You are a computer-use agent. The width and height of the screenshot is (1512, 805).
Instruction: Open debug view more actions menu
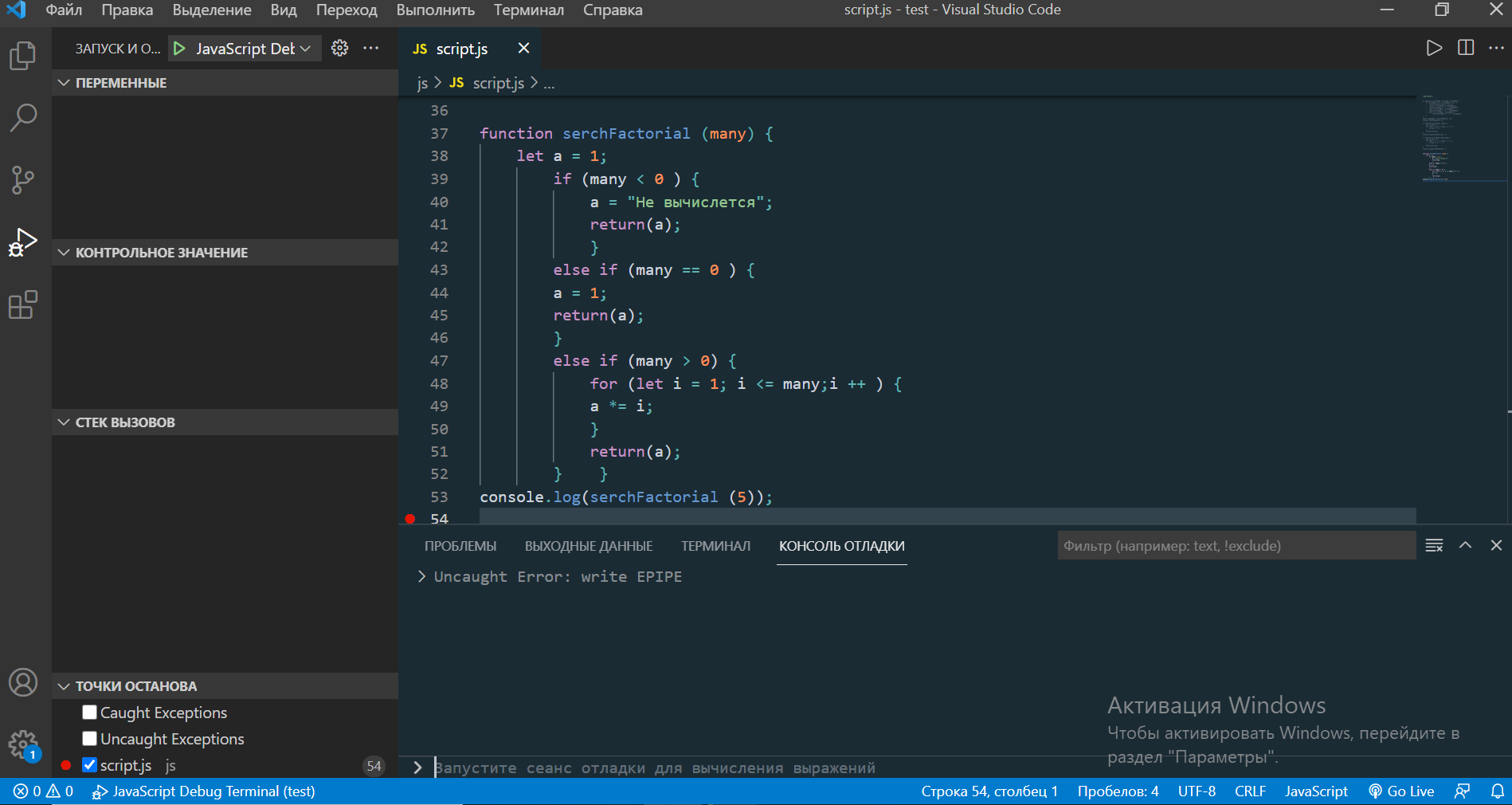coord(371,48)
